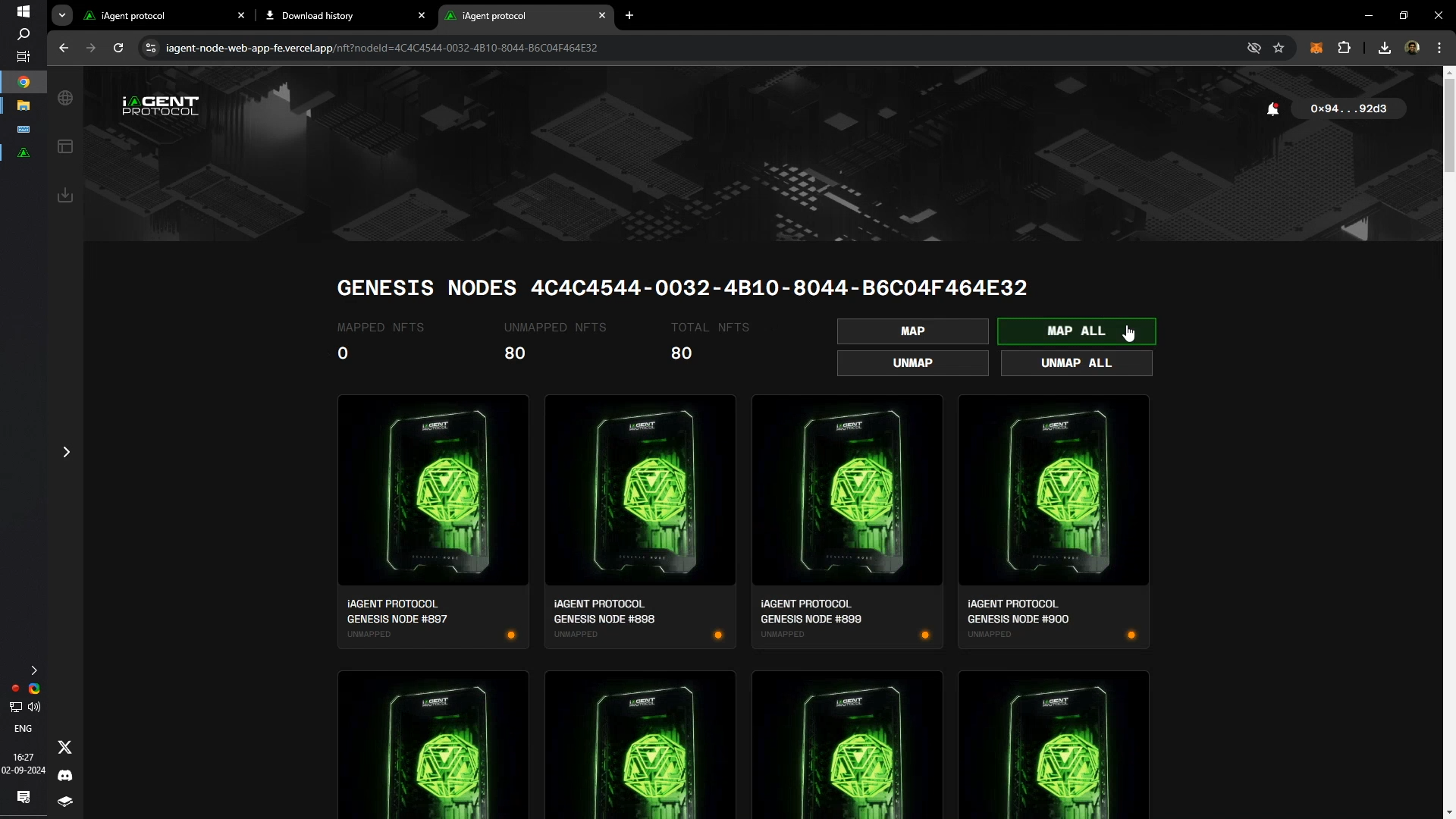
Task: Expand the sidebar with right chevron
Action: tap(67, 452)
